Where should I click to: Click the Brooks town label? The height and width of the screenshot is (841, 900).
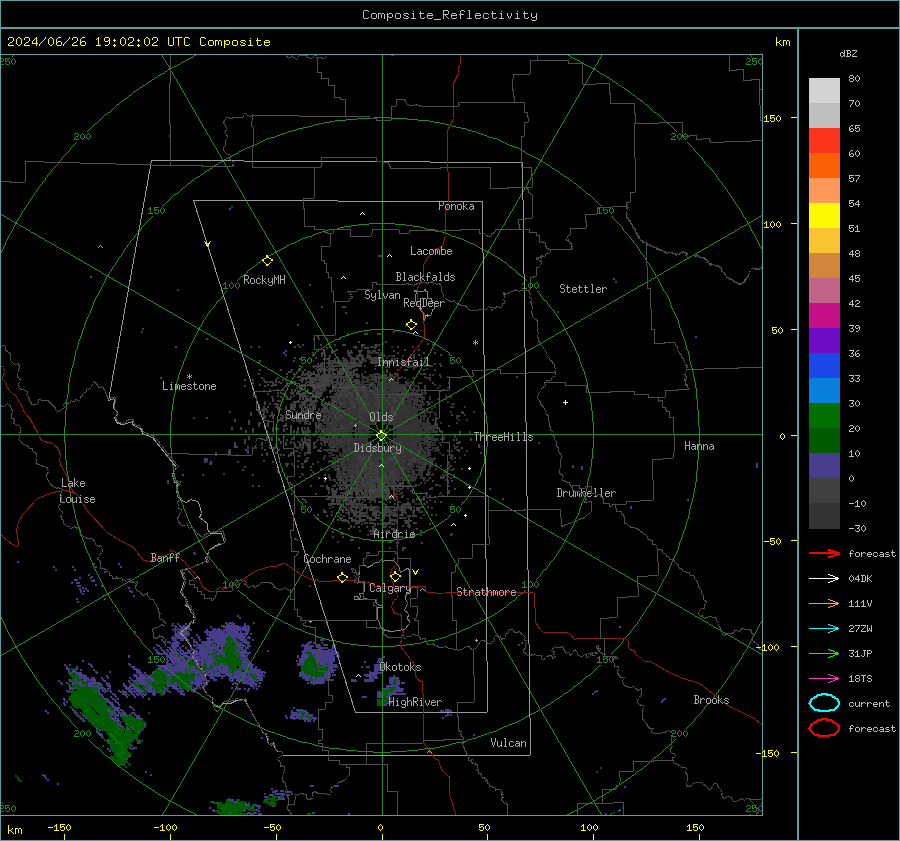coord(711,700)
